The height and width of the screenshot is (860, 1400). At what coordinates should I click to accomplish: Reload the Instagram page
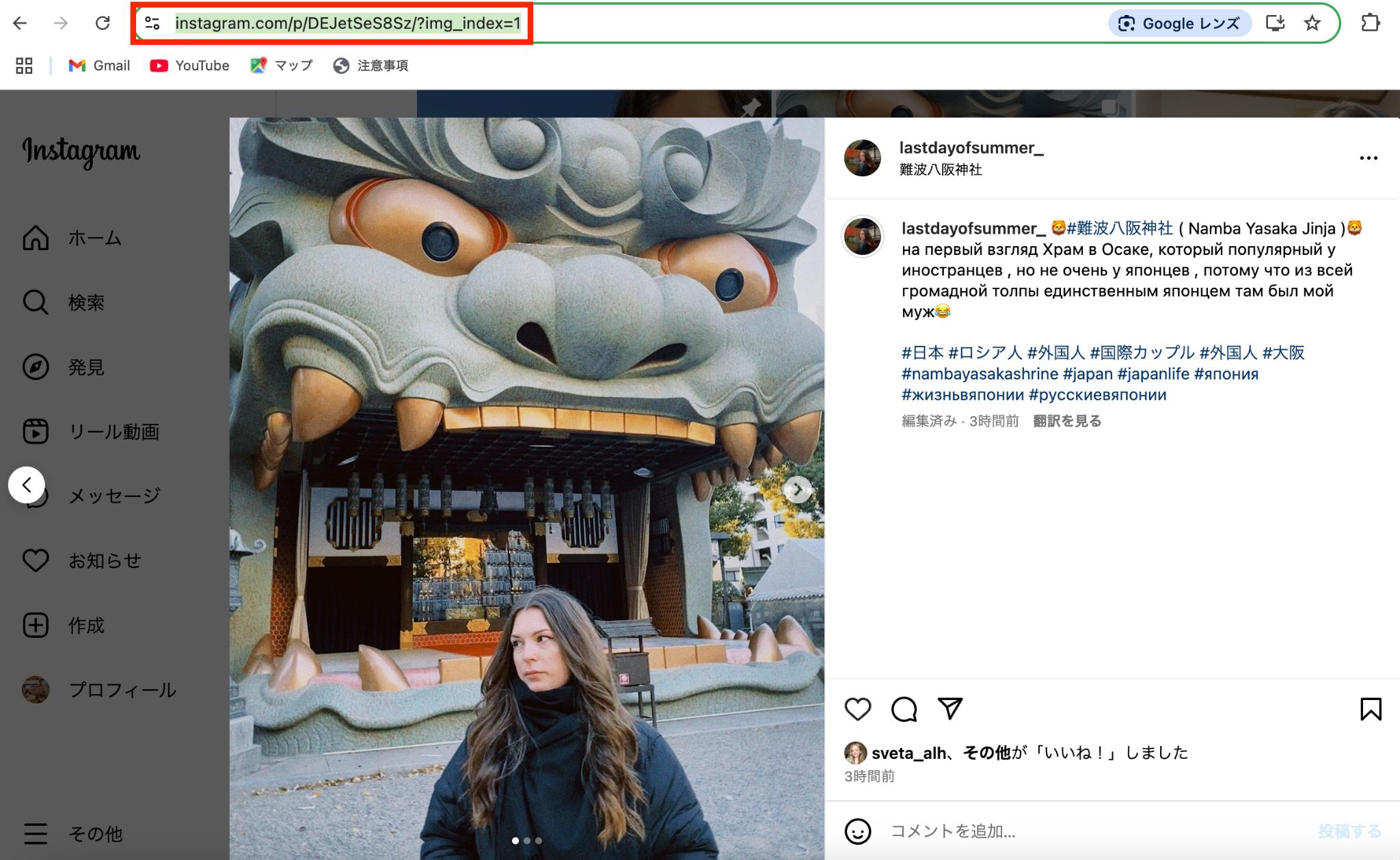103,23
